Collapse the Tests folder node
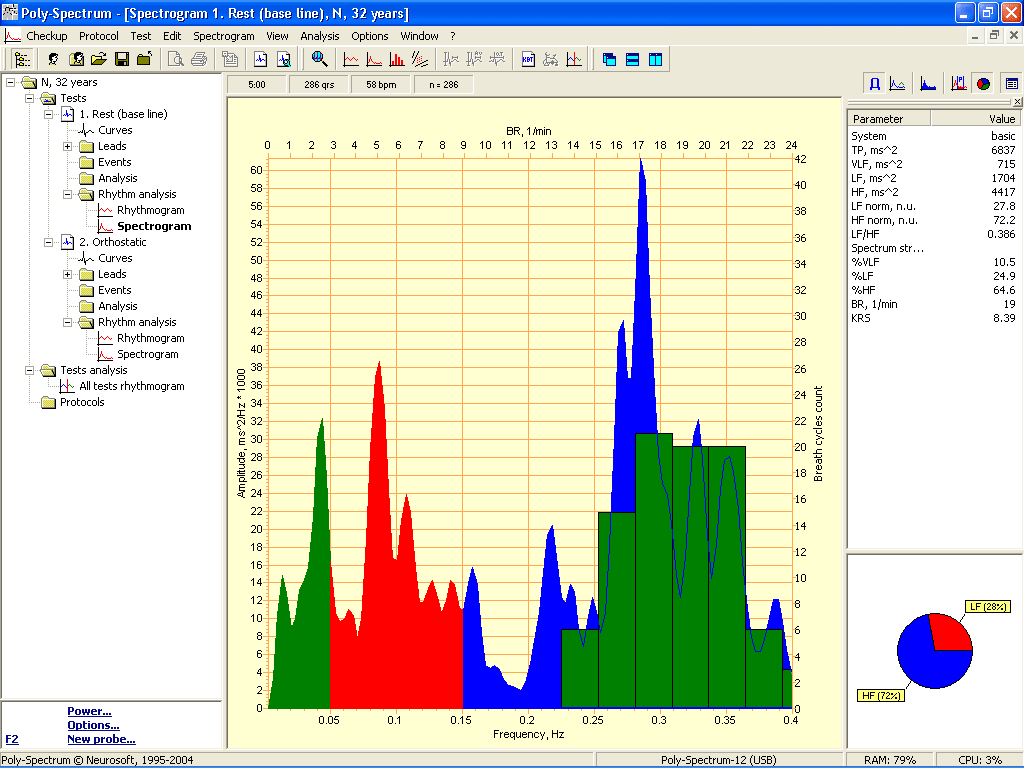This screenshot has height=768, width=1024. (29, 99)
